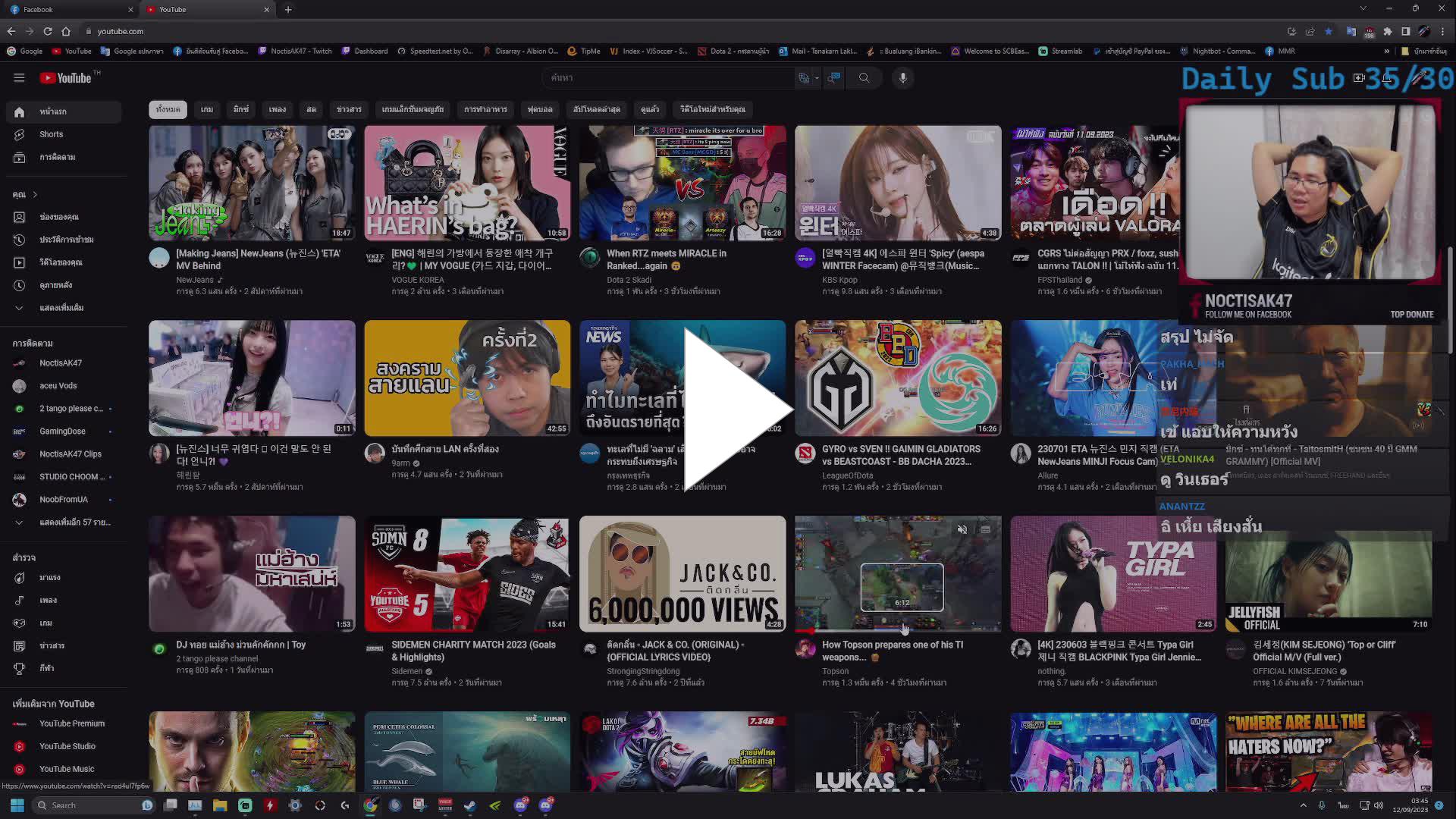This screenshot has height=819, width=1456.
Task: Open the Chrome three-dot menu
Action: pos(1443,31)
